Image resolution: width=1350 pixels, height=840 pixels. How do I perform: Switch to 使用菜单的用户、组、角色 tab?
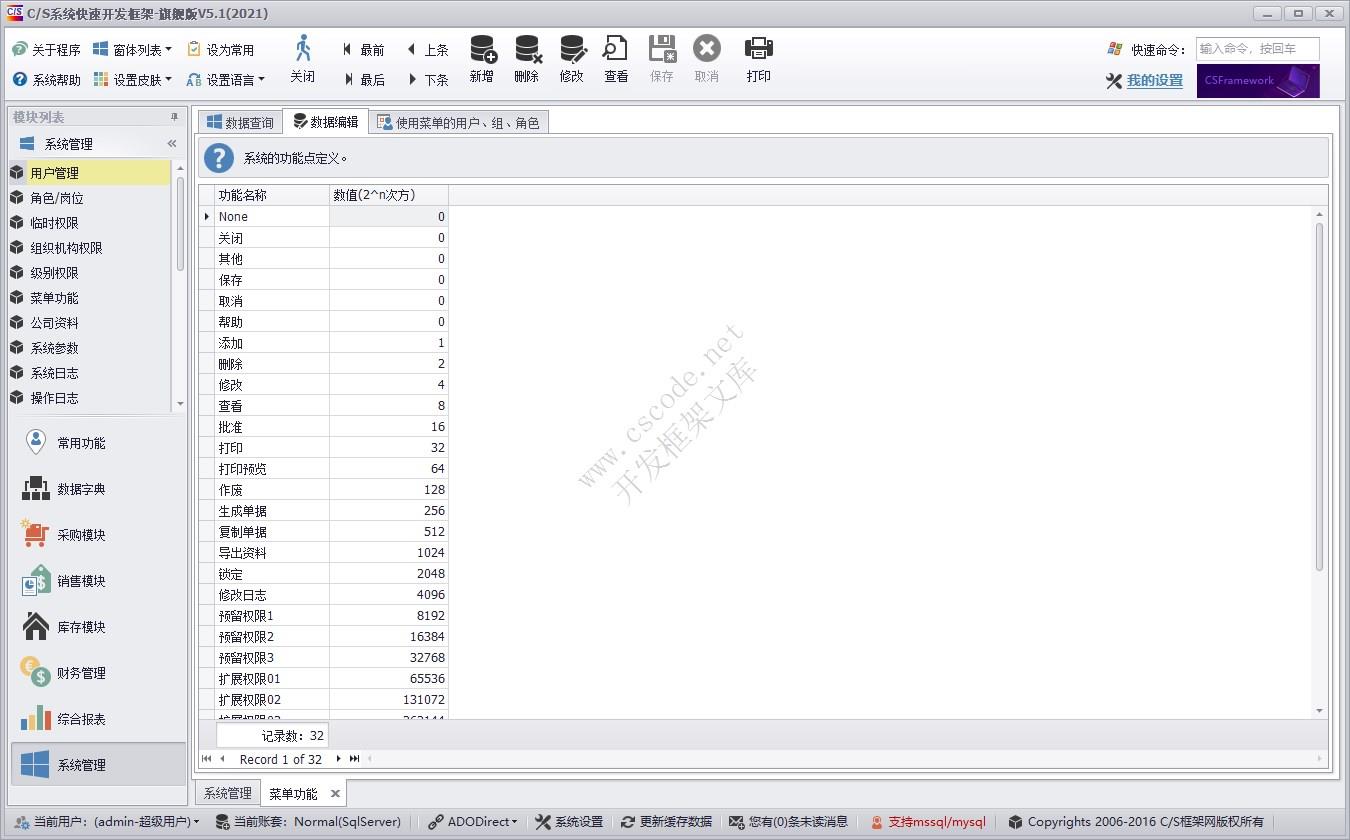(458, 123)
